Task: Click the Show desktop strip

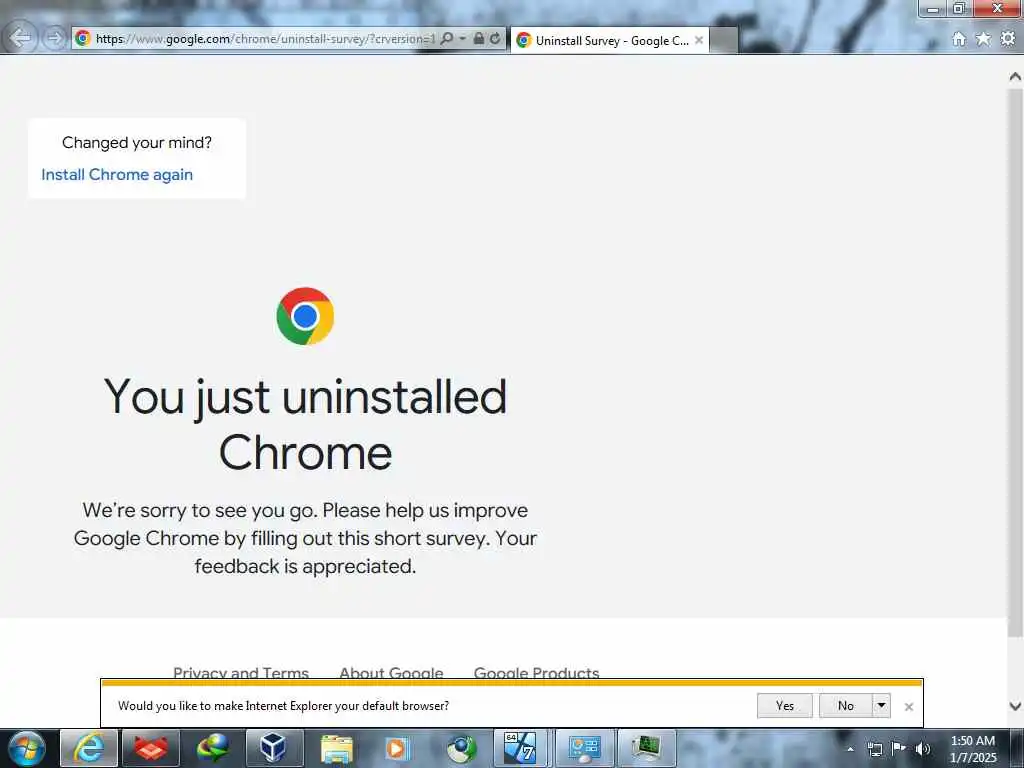Action: (x=1017, y=748)
